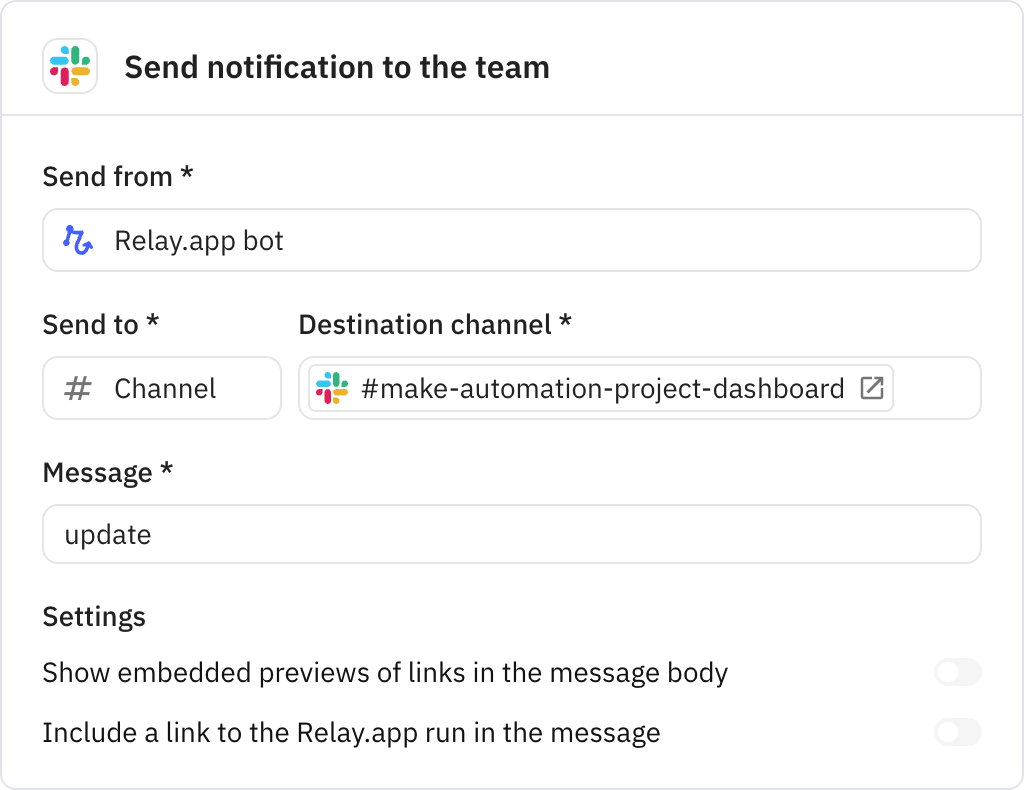
Task: Click the Slack icon beside the step title
Action: point(67,67)
